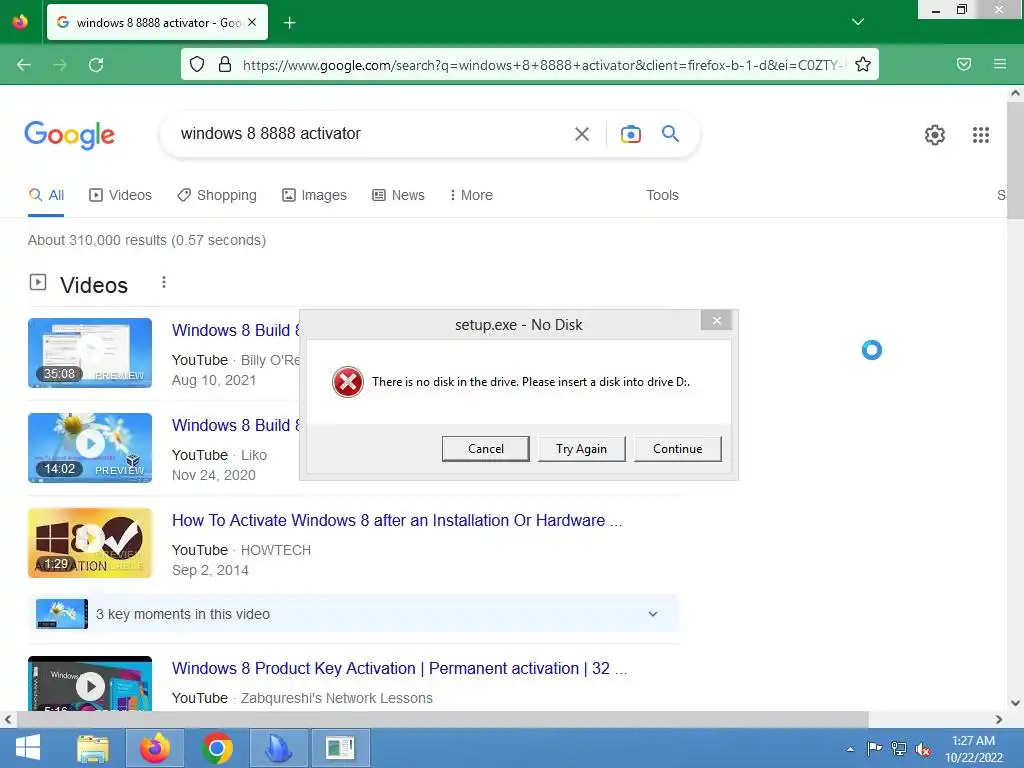Click the vertical scrollbar up arrow
Screen dimensions: 1024x768
(1015, 93)
